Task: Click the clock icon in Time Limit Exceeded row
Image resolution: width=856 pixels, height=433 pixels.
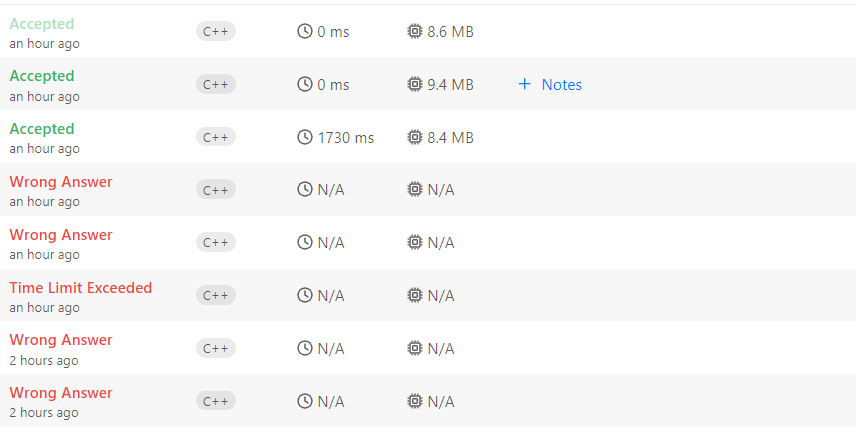Action: coord(305,295)
